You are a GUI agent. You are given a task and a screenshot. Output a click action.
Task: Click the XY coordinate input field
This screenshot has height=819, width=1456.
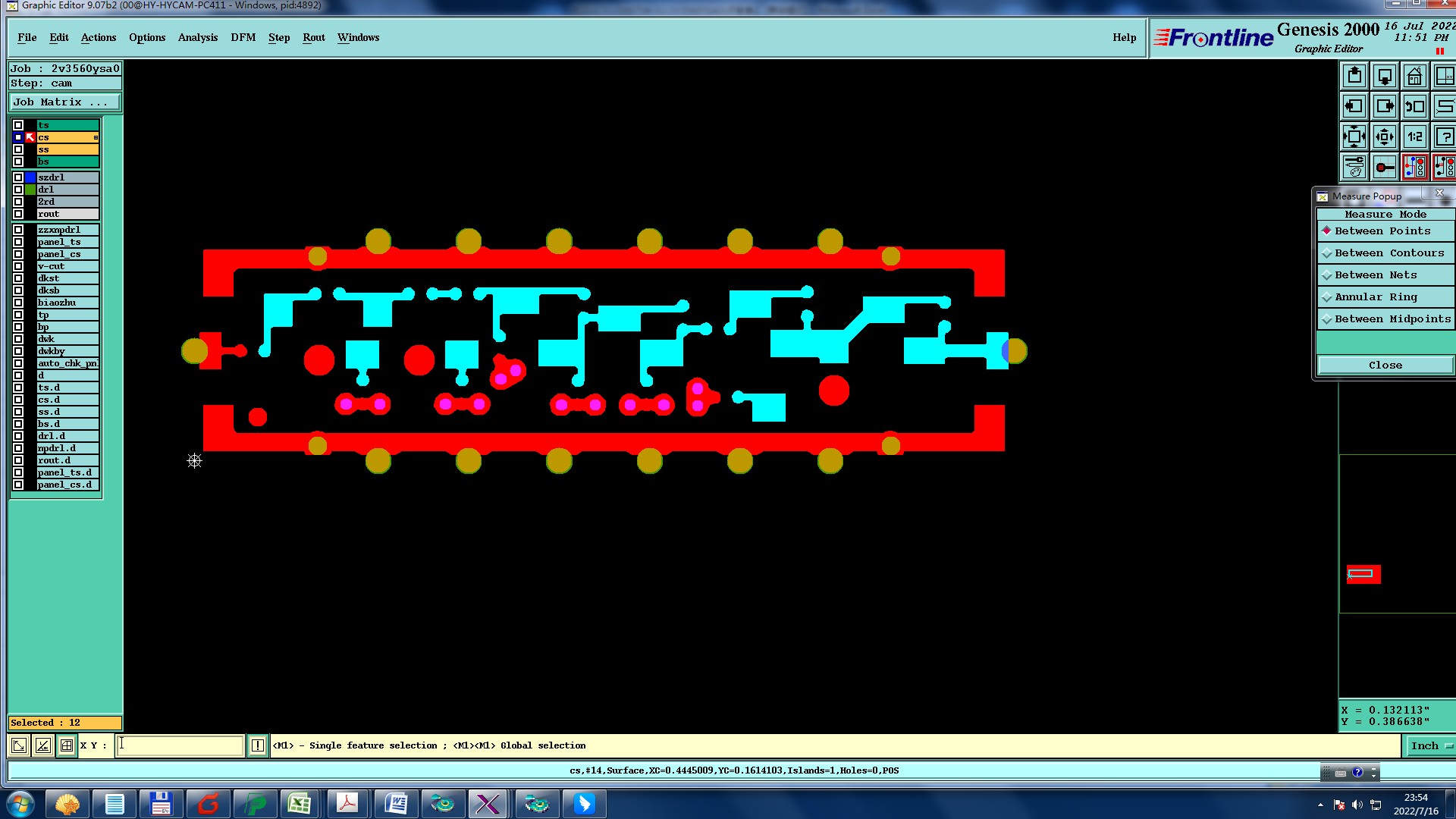pos(180,745)
